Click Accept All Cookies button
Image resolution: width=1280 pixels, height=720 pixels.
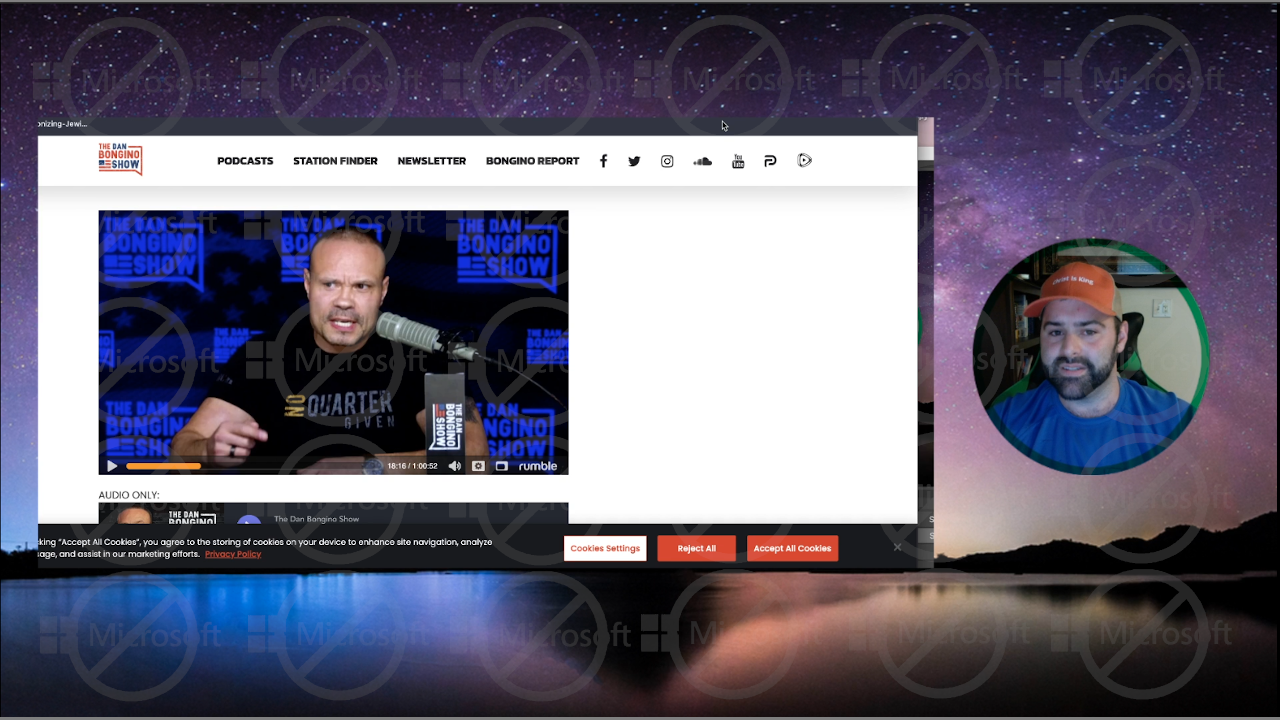click(792, 548)
